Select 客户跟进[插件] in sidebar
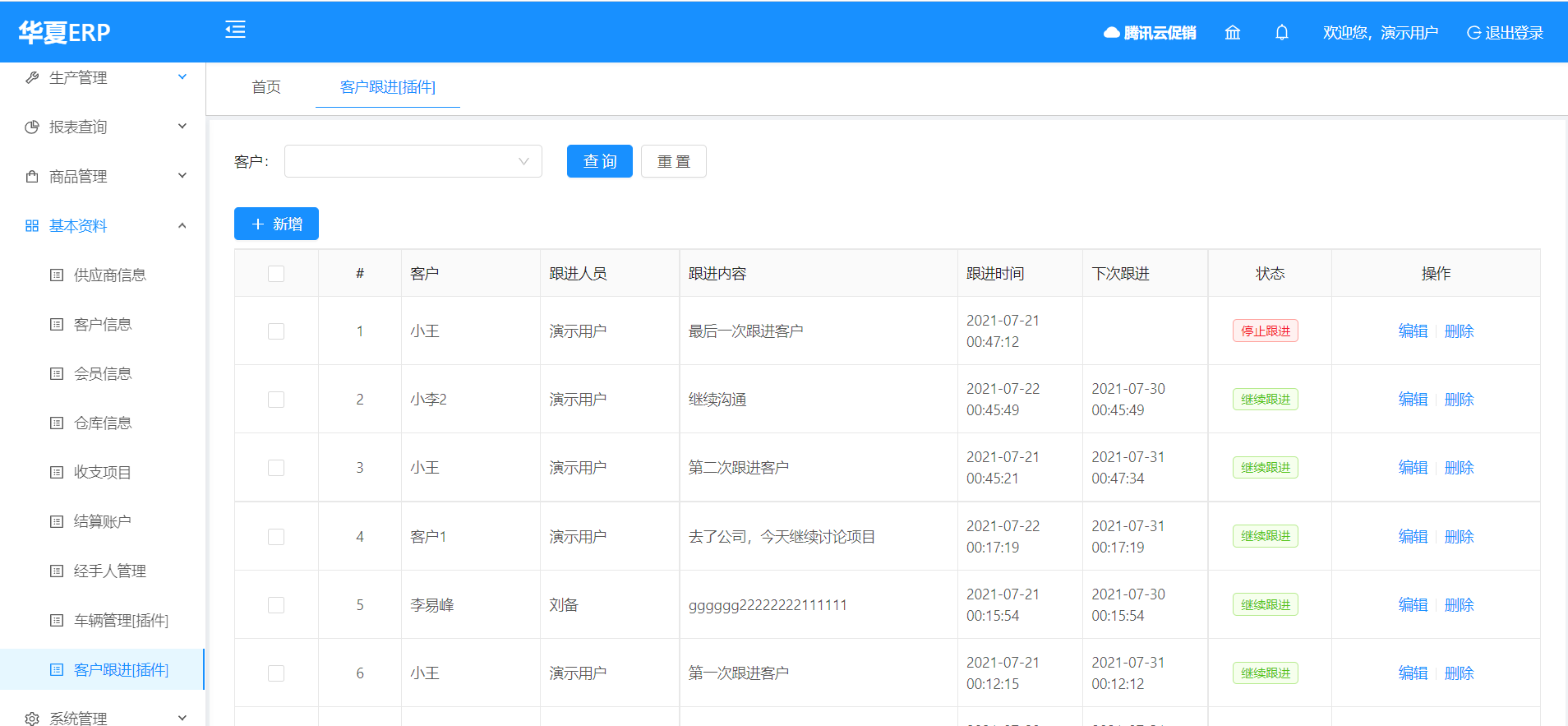 tap(103, 669)
